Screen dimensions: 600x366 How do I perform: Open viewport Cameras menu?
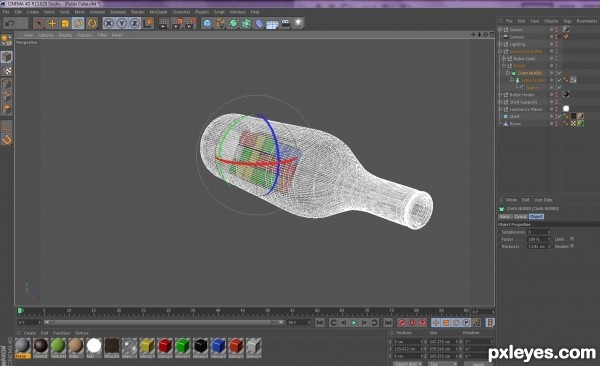[x=46, y=35]
